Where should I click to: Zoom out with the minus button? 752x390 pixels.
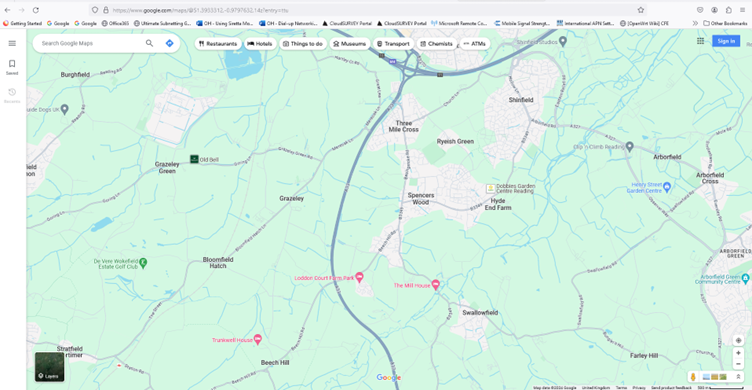pyautogui.click(x=738, y=364)
